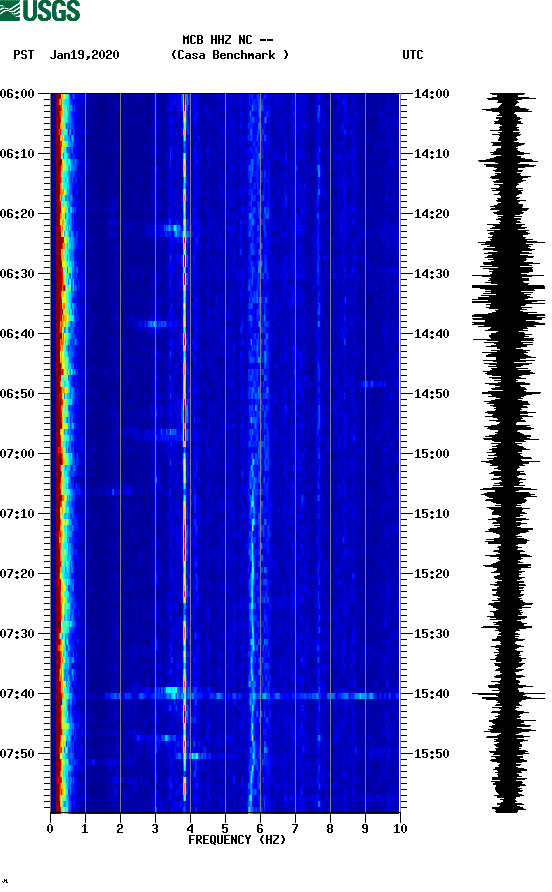Image resolution: width=552 pixels, height=892 pixels.
Task: Select the (Casa Benchmark ) station name
Action: coord(230,55)
